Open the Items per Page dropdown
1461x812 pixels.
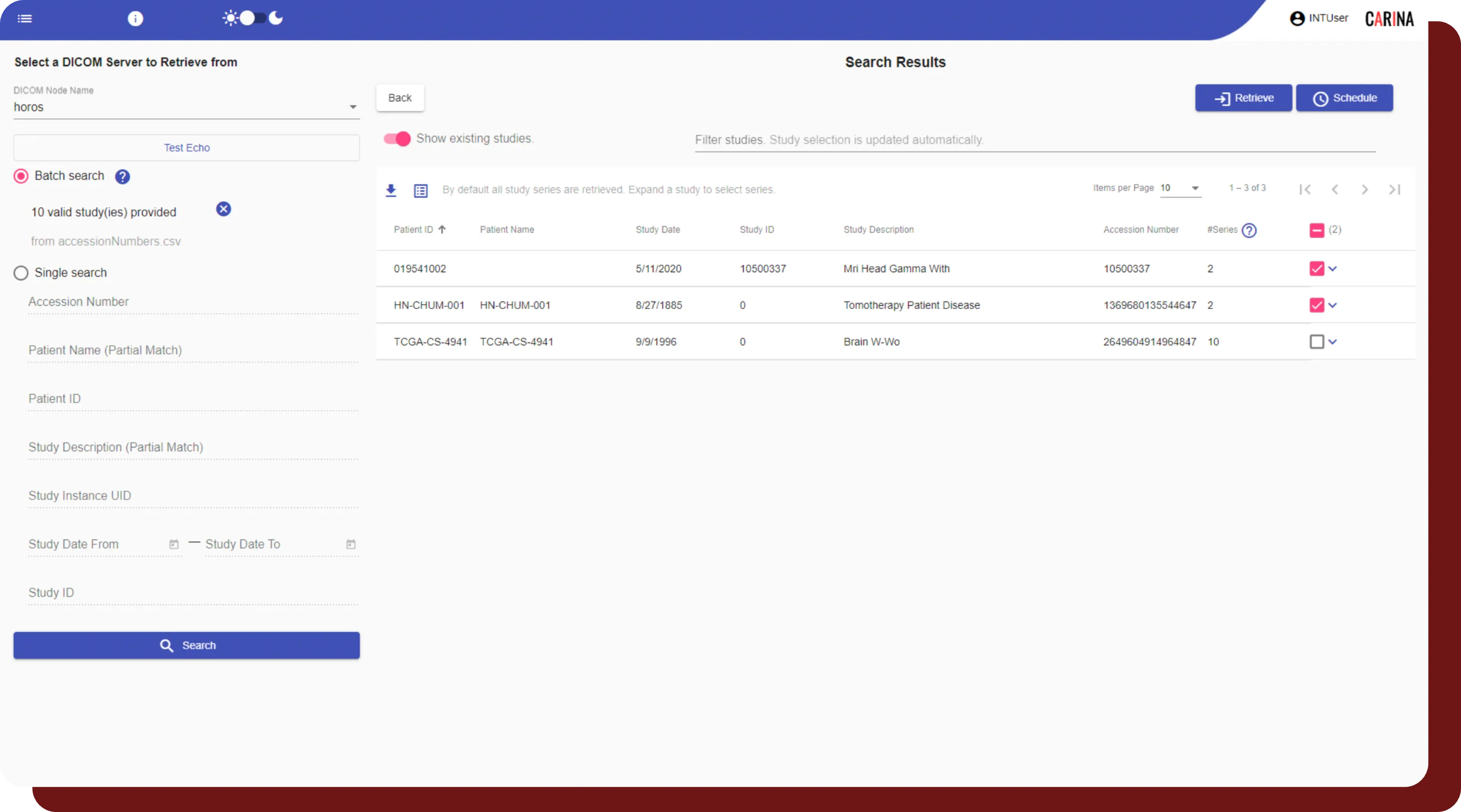(x=1181, y=188)
